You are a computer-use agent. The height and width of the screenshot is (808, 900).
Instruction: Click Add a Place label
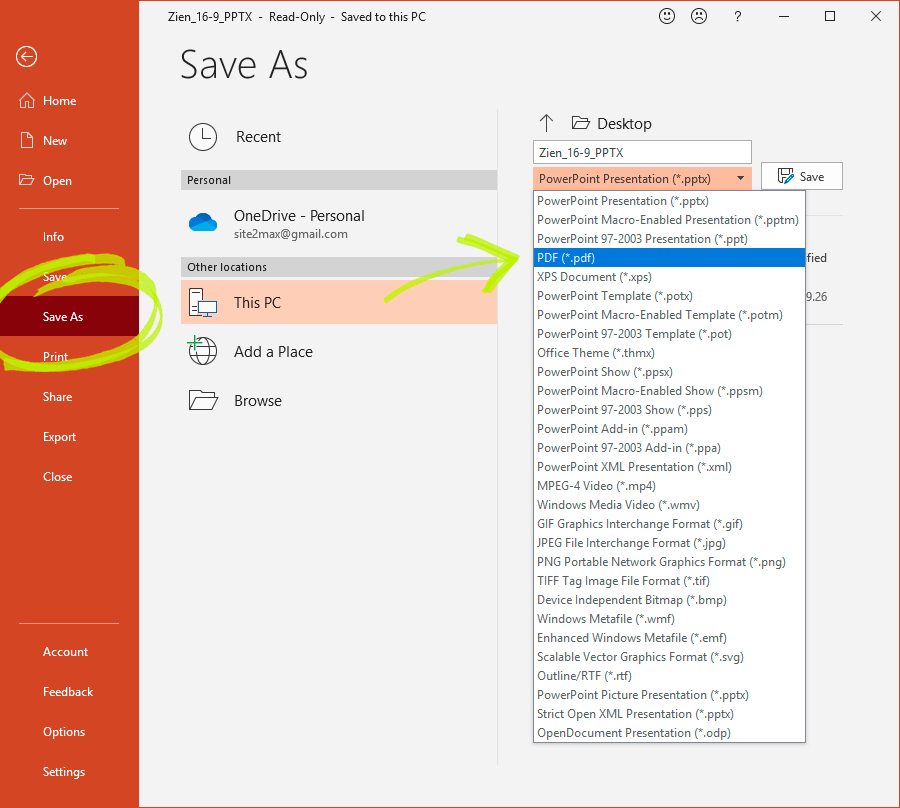(273, 351)
